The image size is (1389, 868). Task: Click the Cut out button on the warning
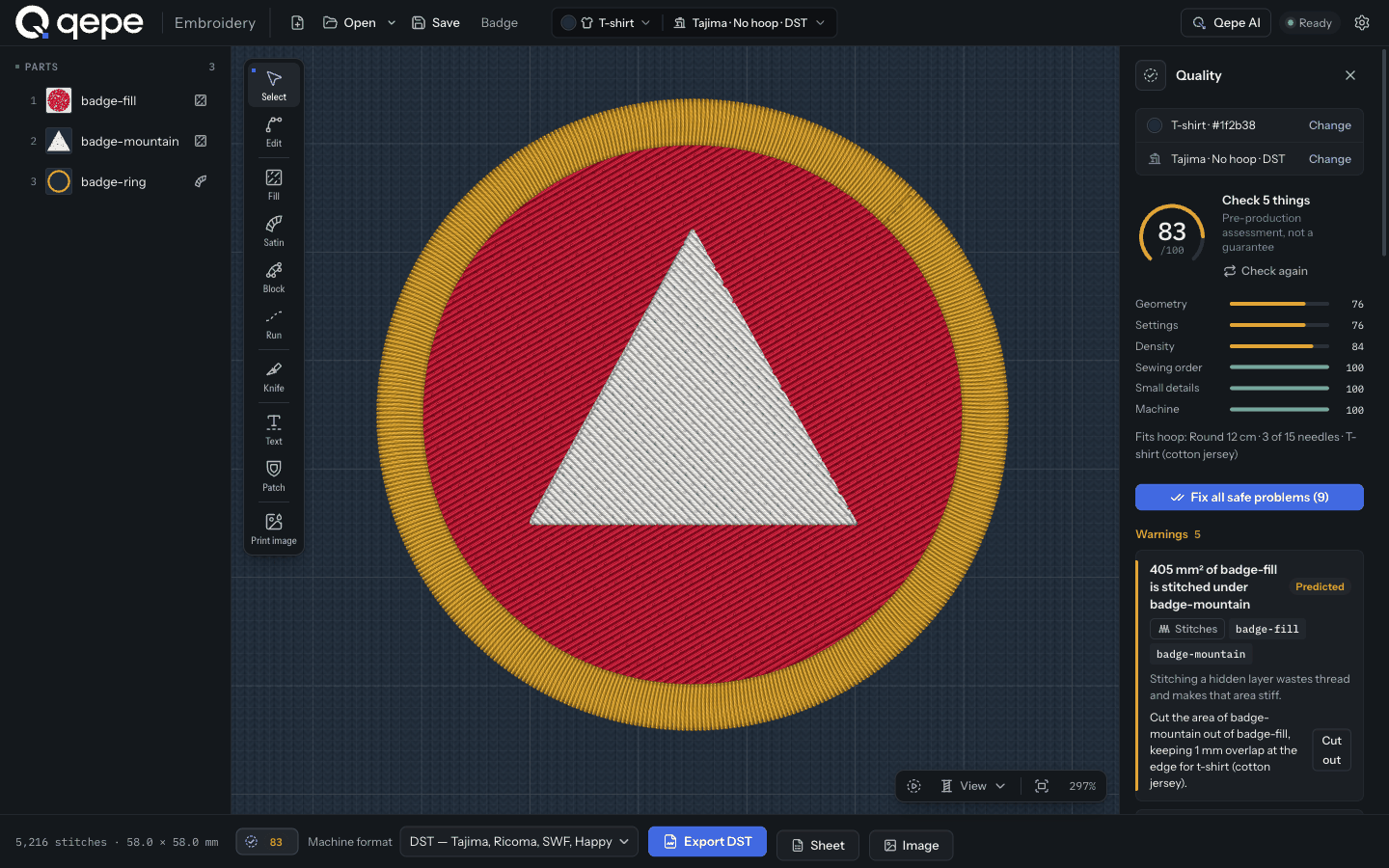tap(1332, 750)
